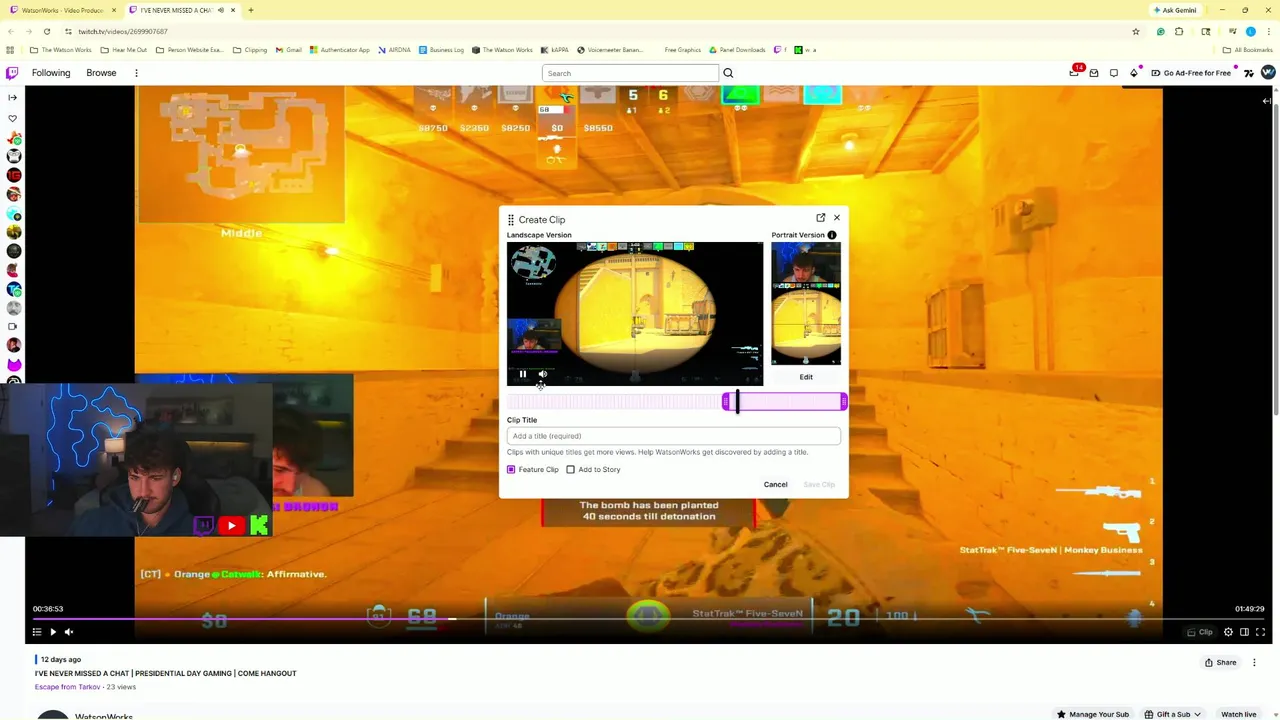Click Ask Gemini in the title bar
Image resolution: width=1280 pixels, height=720 pixels.
pyautogui.click(x=1175, y=10)
